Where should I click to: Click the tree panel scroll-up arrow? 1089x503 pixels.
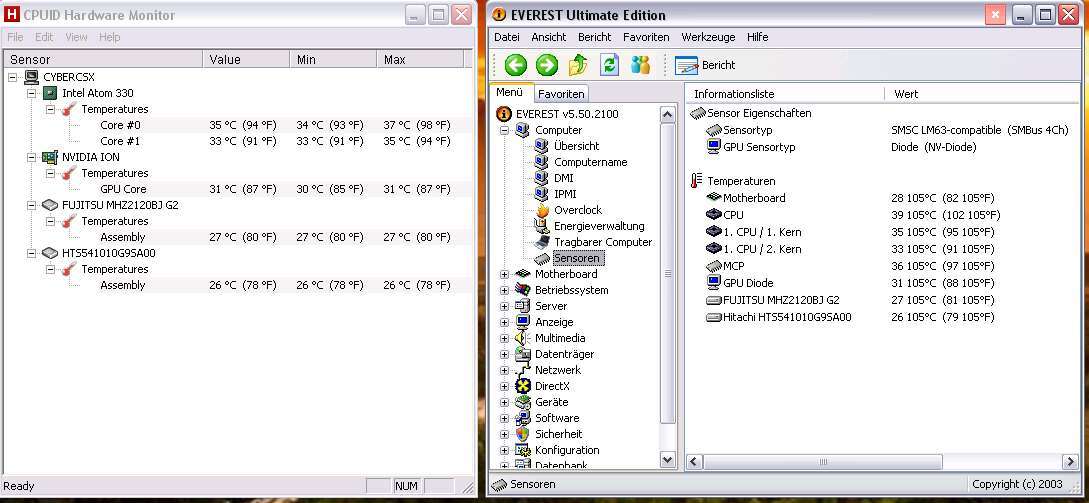[x=667, y=115]
